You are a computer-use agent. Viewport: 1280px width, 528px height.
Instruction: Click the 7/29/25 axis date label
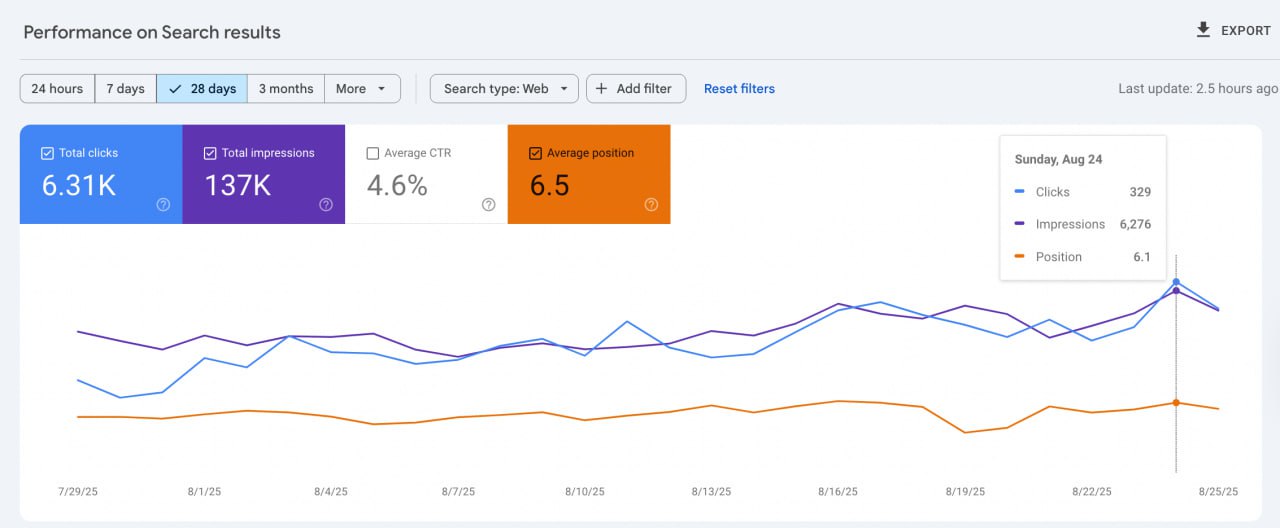[78, 492]
